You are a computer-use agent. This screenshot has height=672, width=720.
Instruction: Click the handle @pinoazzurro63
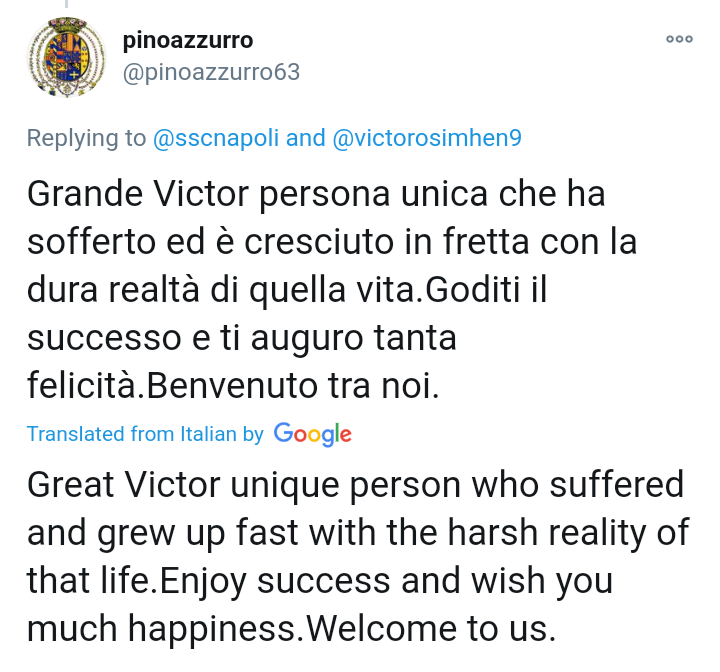click(211, 72)
